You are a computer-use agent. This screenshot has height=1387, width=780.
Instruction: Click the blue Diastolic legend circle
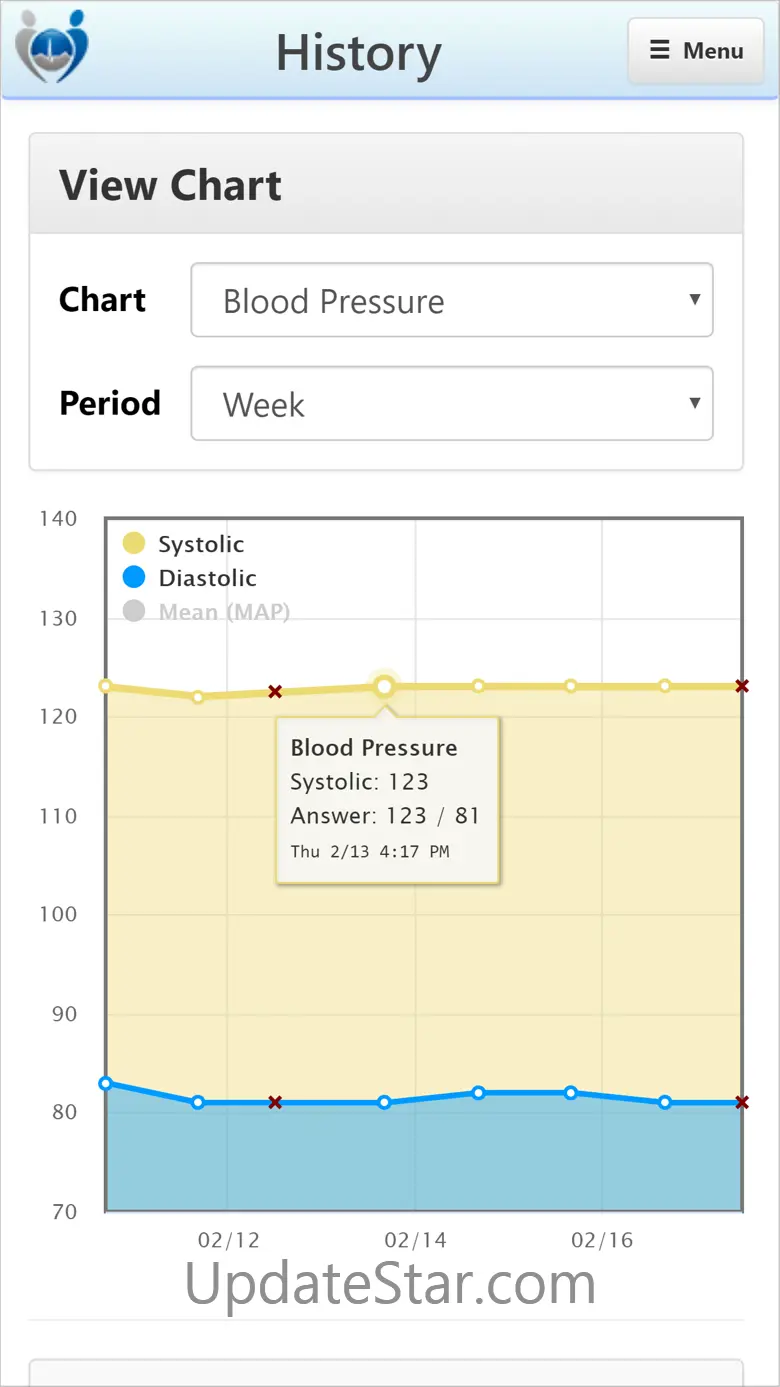(x=134, y=578)
